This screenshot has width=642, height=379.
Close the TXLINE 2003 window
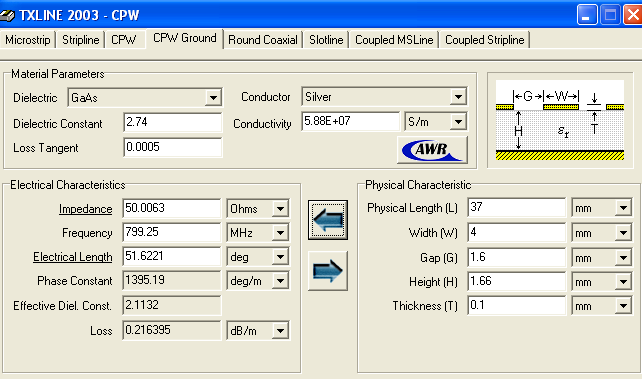coord(633,15)
